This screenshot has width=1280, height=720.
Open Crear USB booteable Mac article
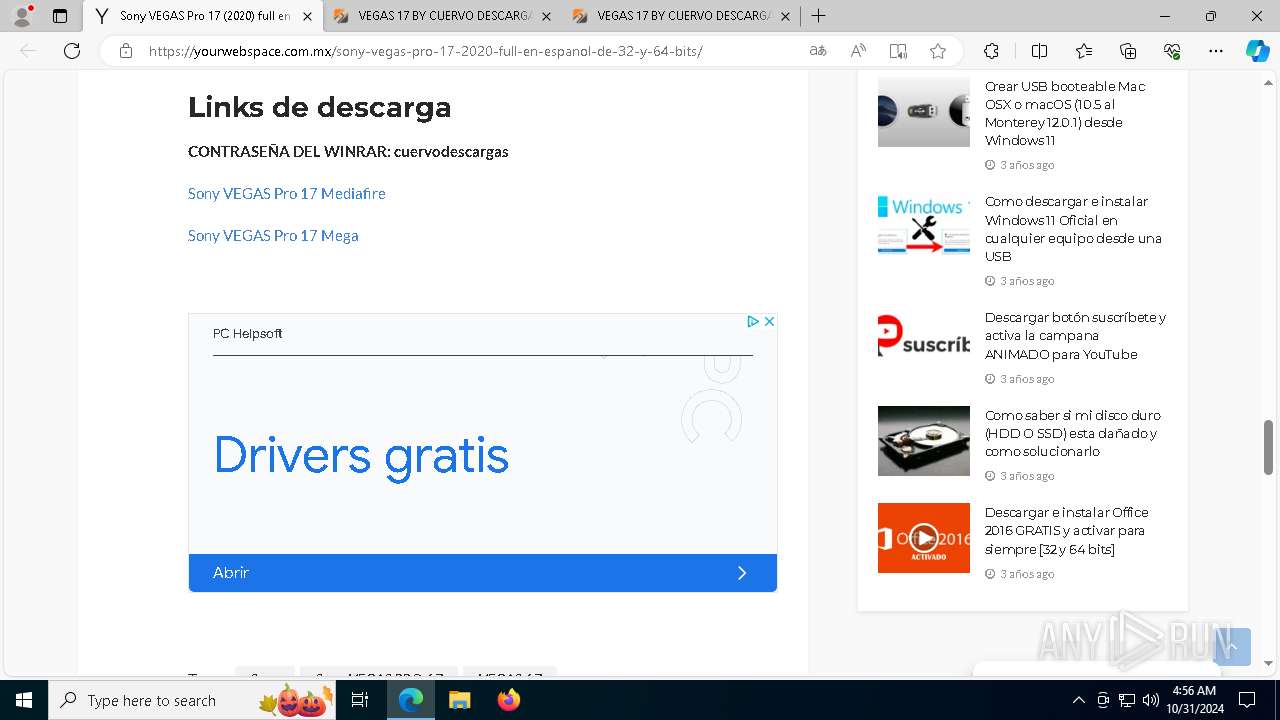(1066, 113)
